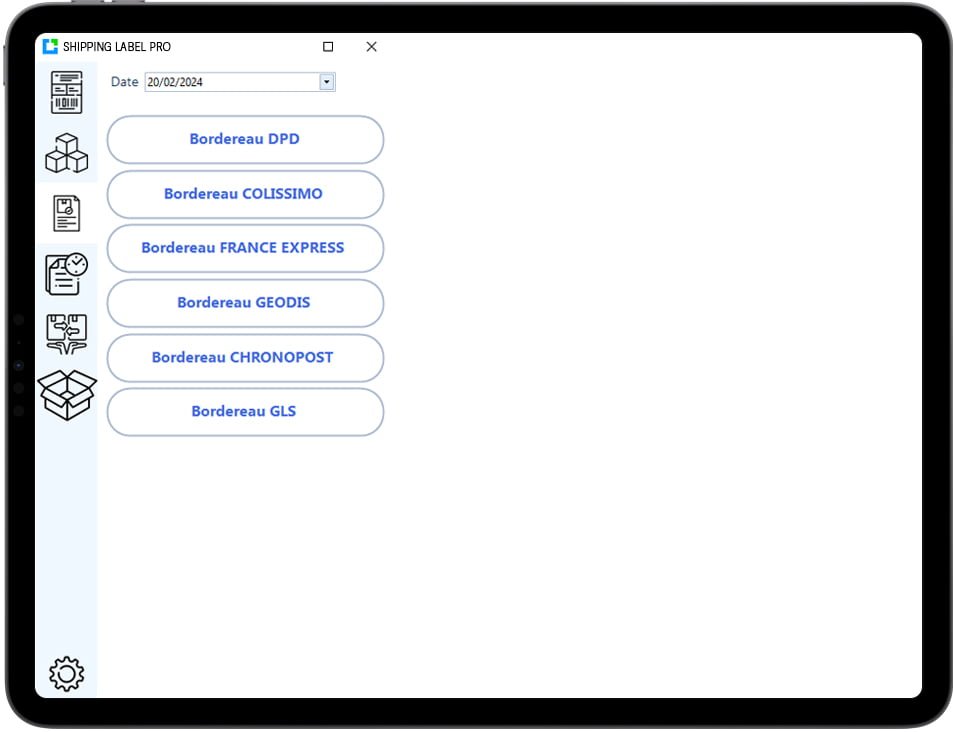Open the clipboard with clock history icon
Image resolution: width=954 pixels, height=732 pixels.
click(67, 273)
